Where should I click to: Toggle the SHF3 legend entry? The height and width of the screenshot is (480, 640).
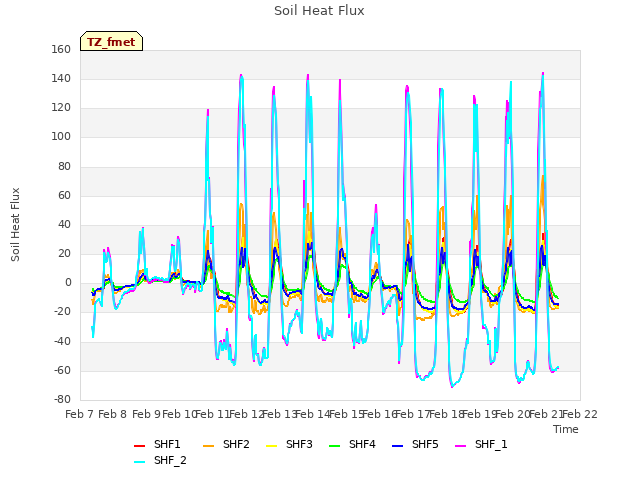pyautogui.click(x=289, y=444)
